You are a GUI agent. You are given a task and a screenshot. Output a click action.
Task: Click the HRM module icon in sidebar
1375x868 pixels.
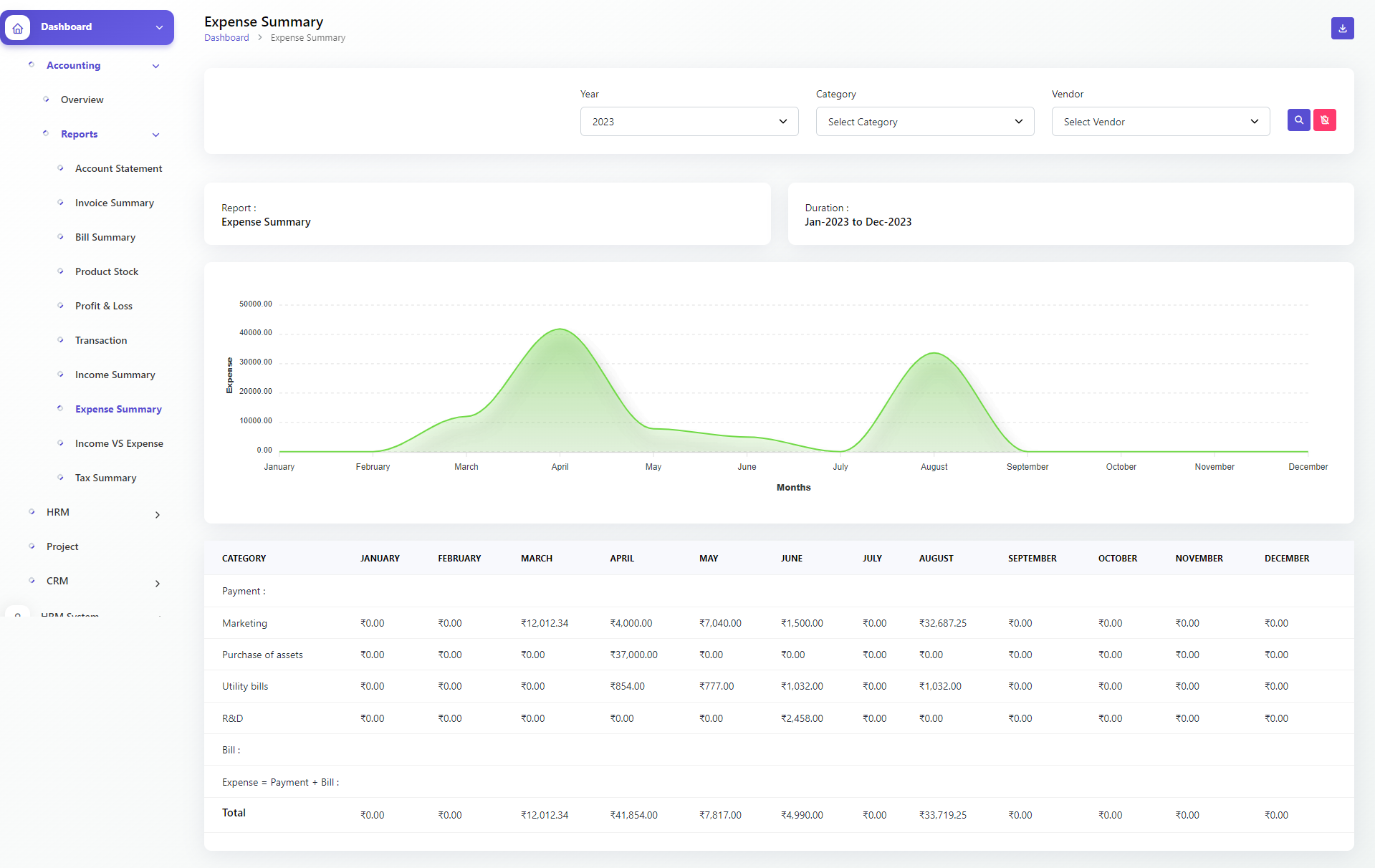point(32,511)
